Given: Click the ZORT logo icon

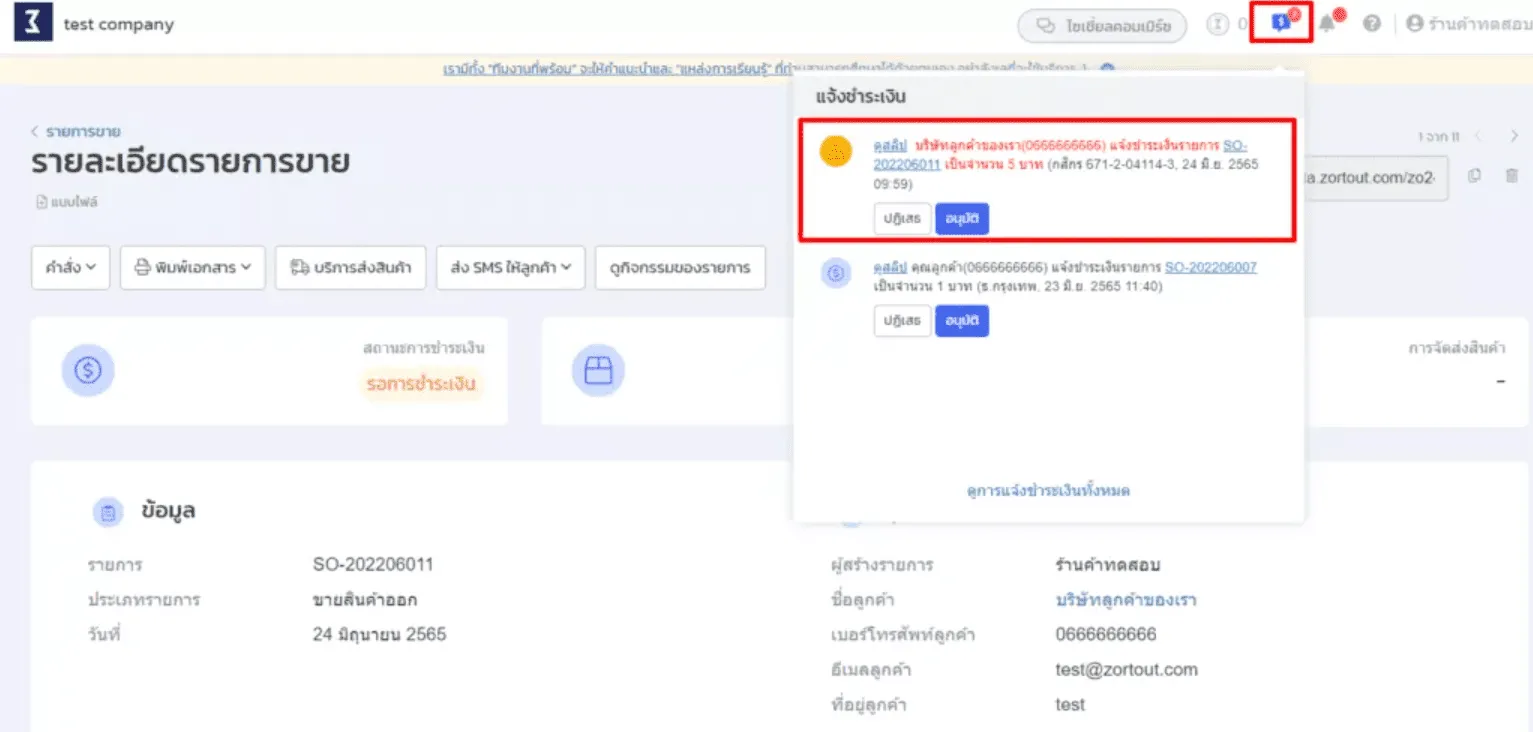Looking at the screenshot, I should 33,24.
